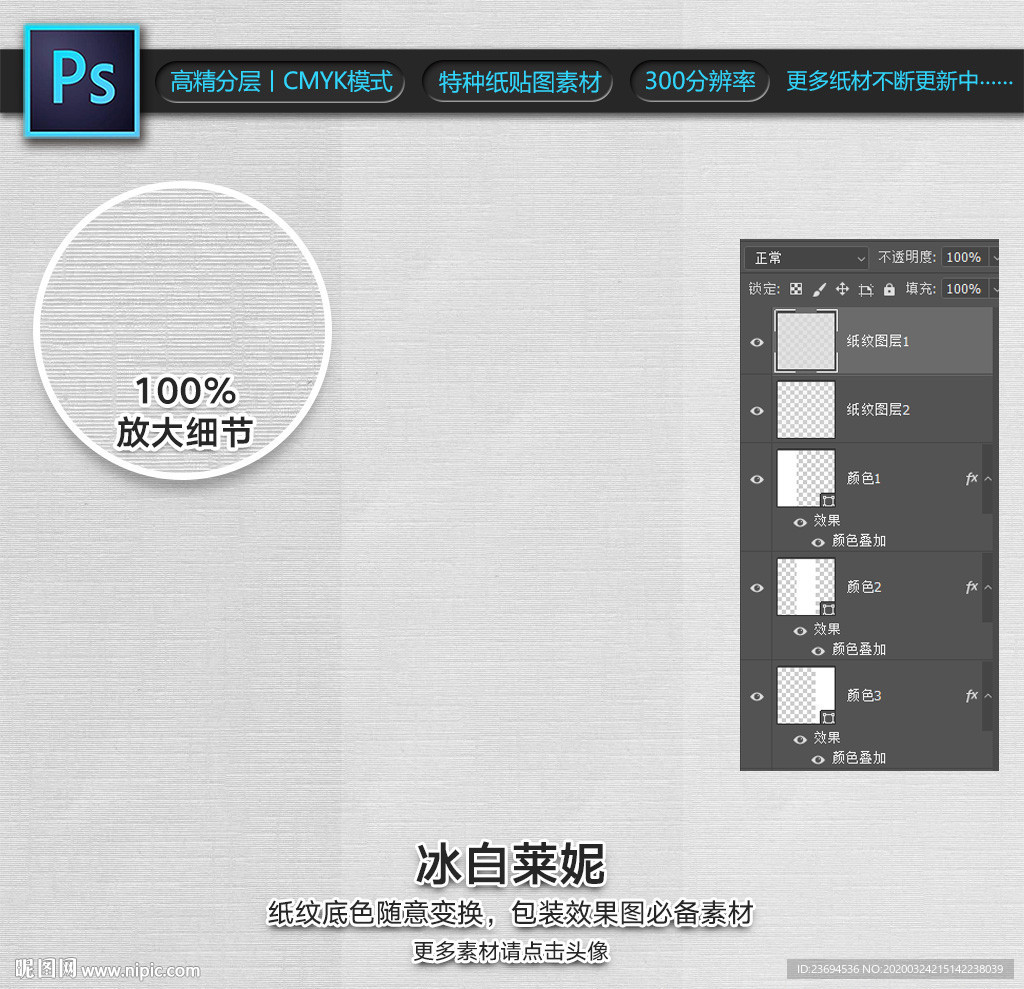Image resolution: width=1024 pixels, height=989 pixels.
Task: Click the fx icon on 颜色1 layer
Action: (x=971, y=478)
